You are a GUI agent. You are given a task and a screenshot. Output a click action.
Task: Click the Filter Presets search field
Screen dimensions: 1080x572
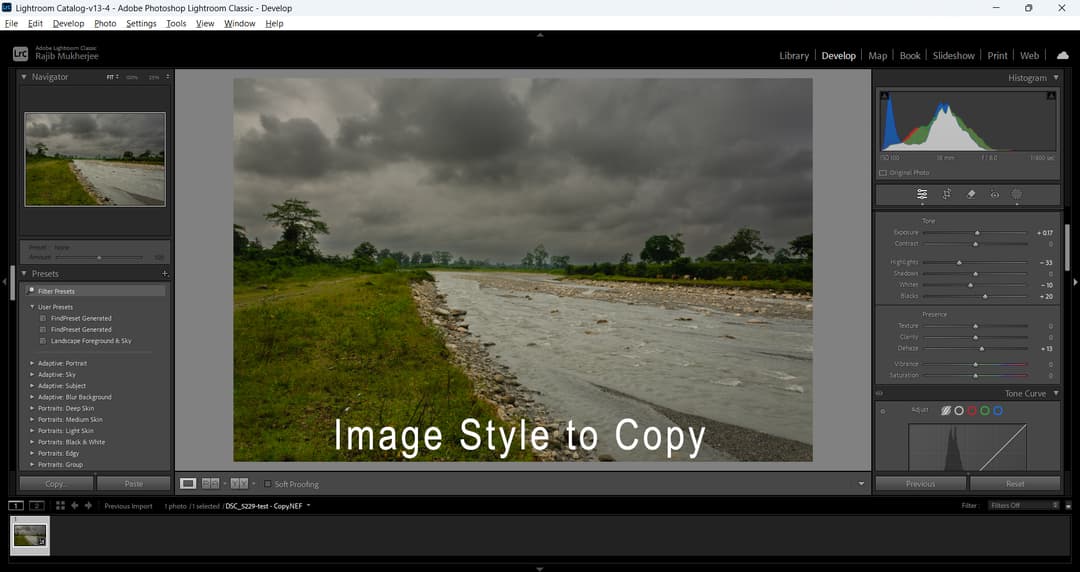coord(96,291)
